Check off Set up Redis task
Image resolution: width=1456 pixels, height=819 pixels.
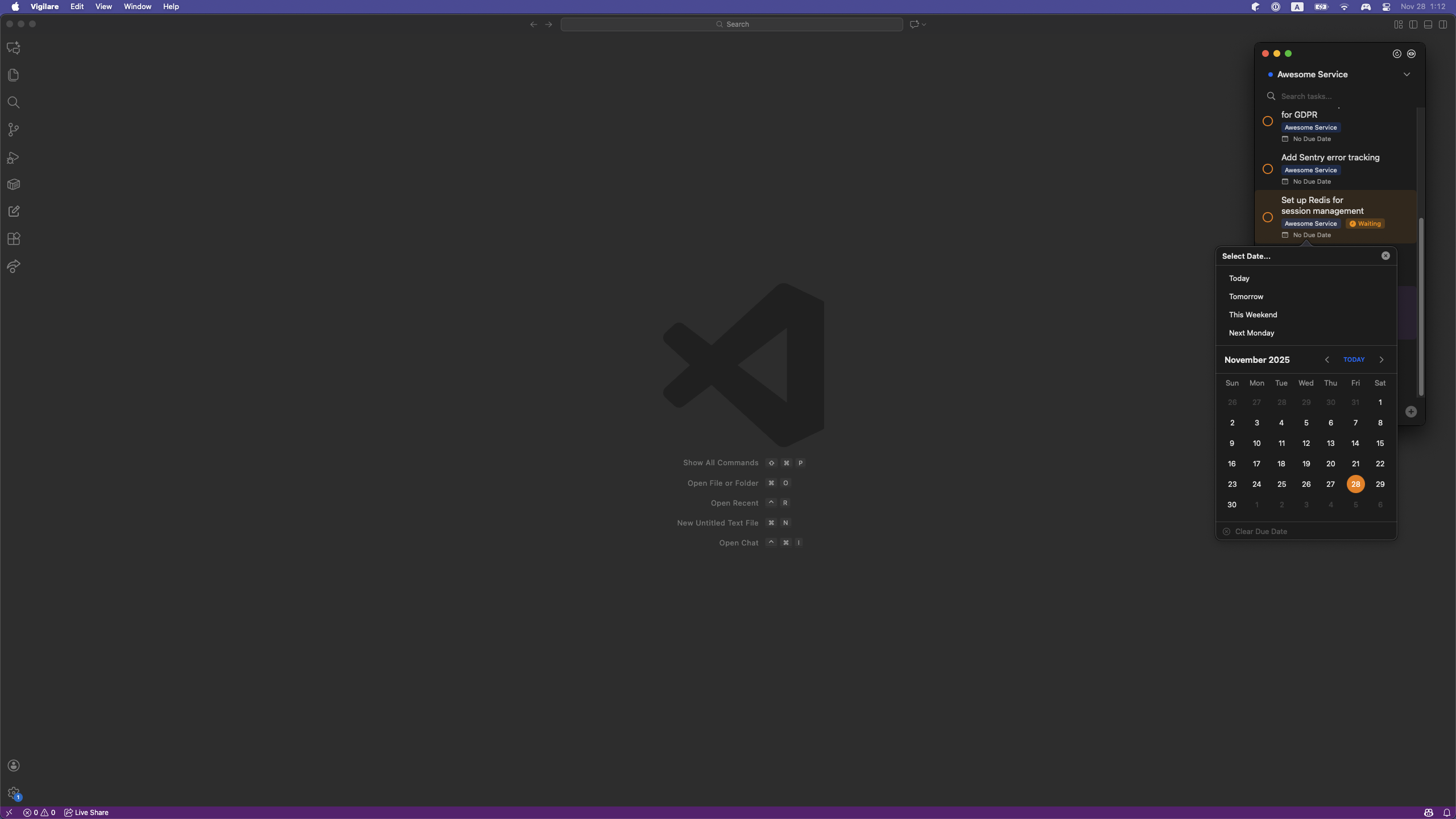click(1268, 217)
